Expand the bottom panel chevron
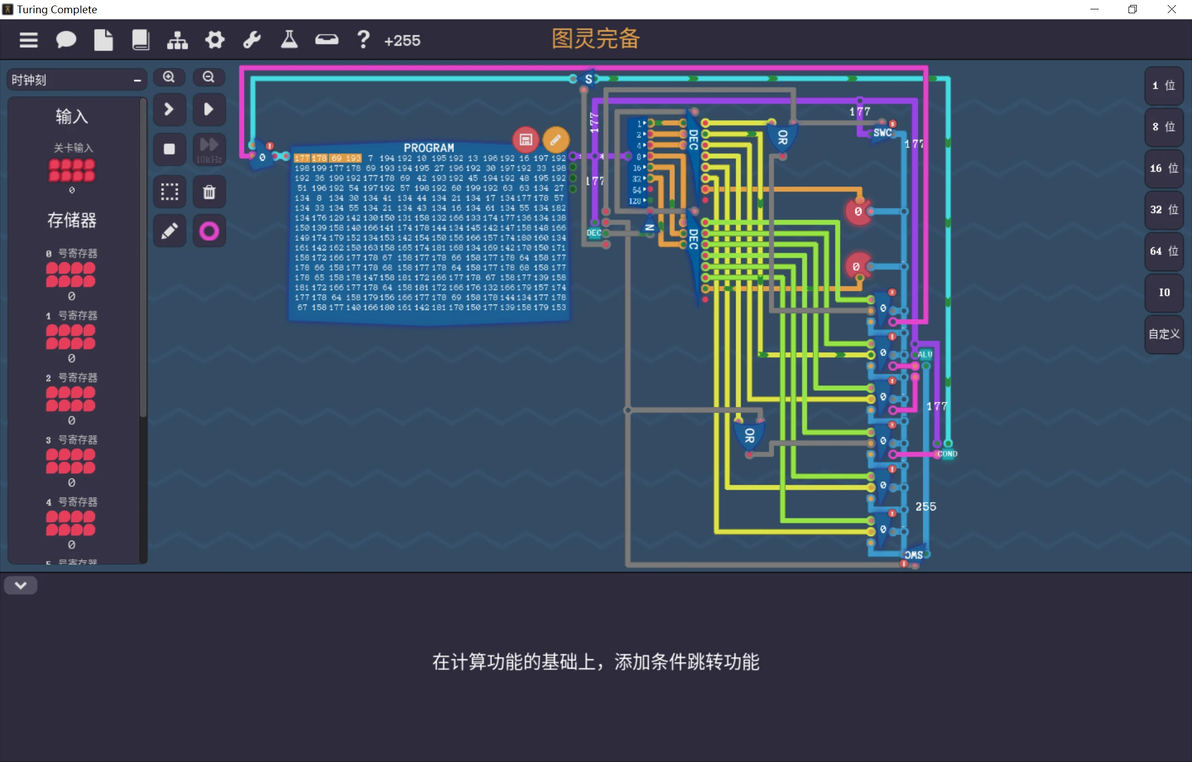Image resolution: width=1192 pixels, height=762 pixels. pyautogui.click(x=21, y=586)
